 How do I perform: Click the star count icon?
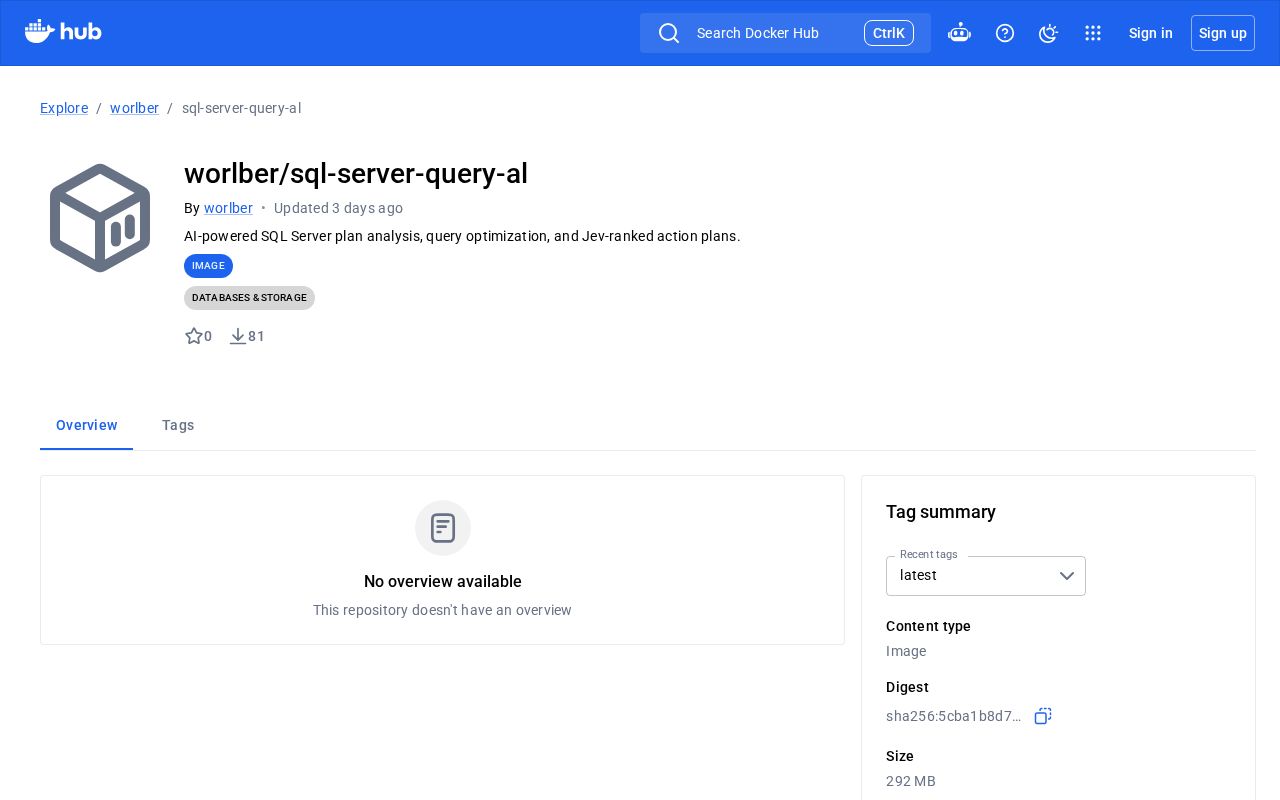point(194,336)
